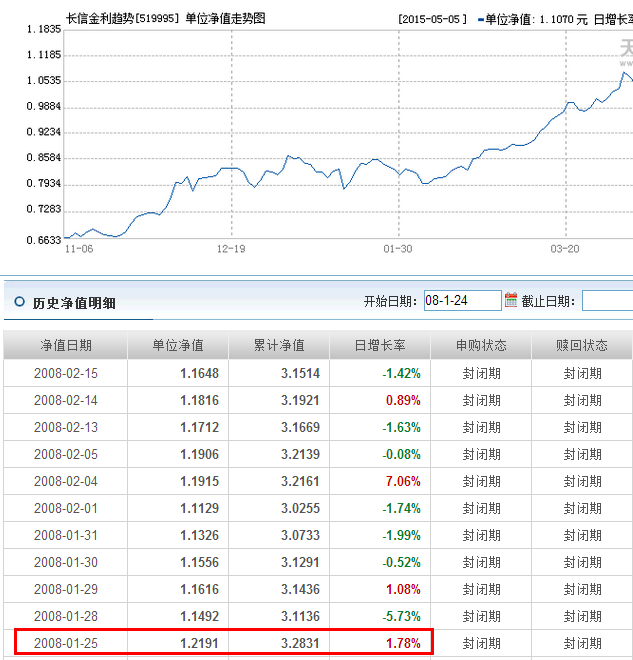Click the 累计净值 column header
The height and width of the screenshot is (660, 633).
279,345
